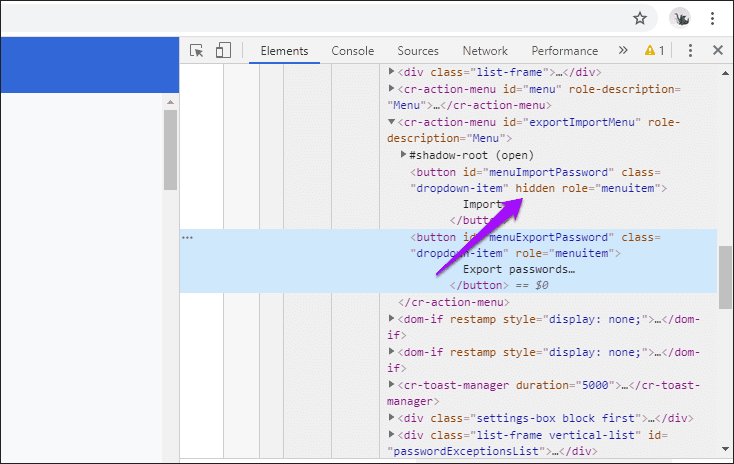
Task: Activate the inspect element picker tool
Action: click(x=197, y=50)
